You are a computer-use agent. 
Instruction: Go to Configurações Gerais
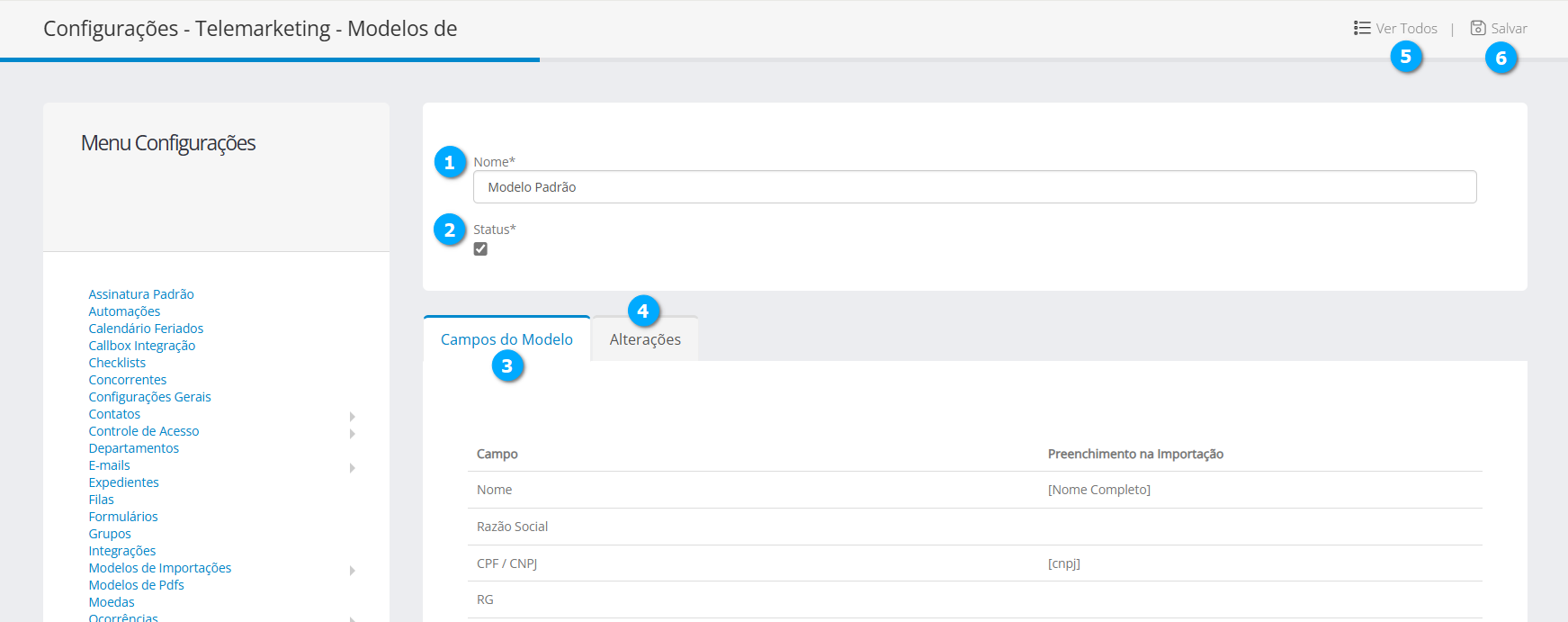149,397
